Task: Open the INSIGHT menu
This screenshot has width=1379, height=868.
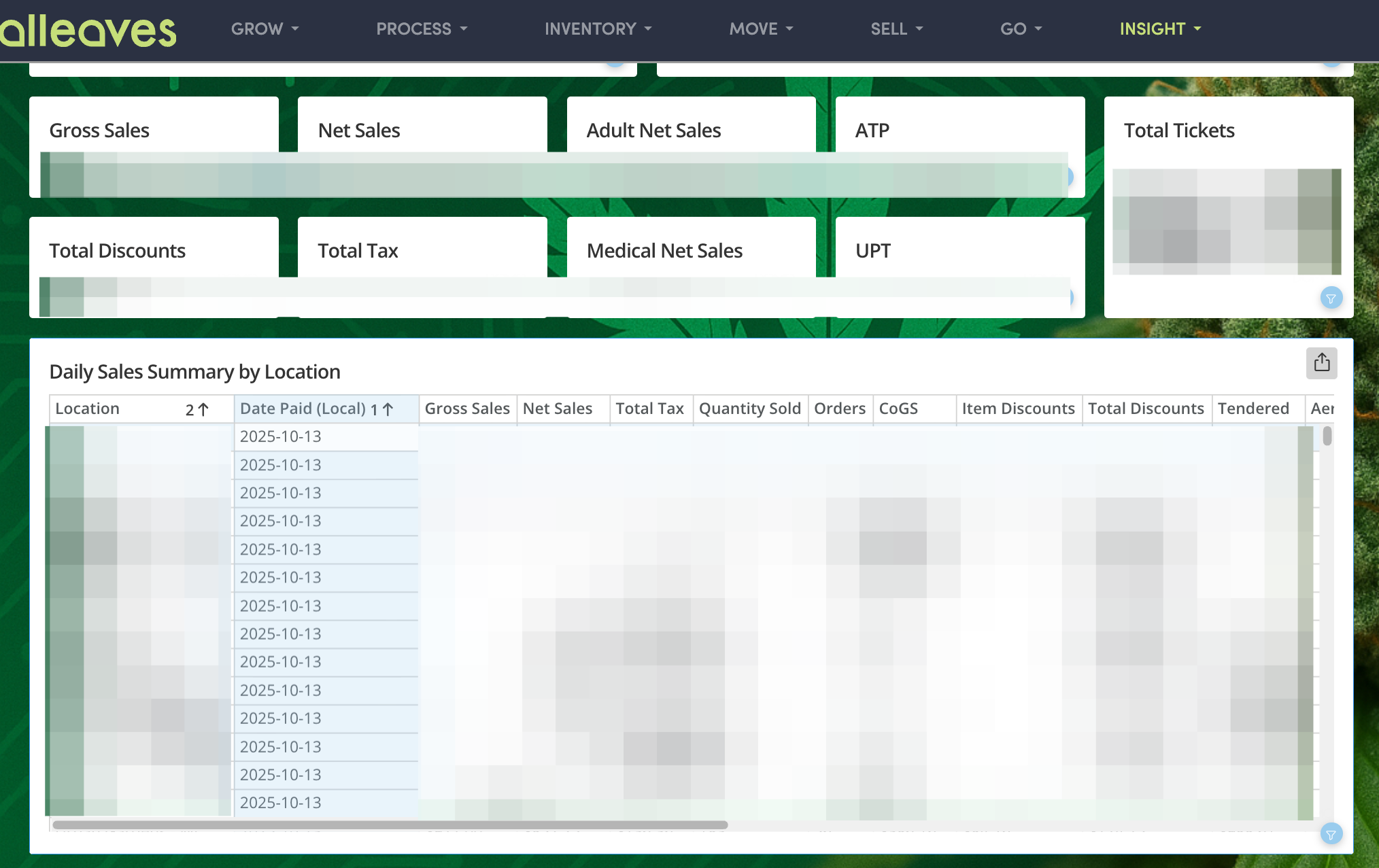Action: (1160, 29)
